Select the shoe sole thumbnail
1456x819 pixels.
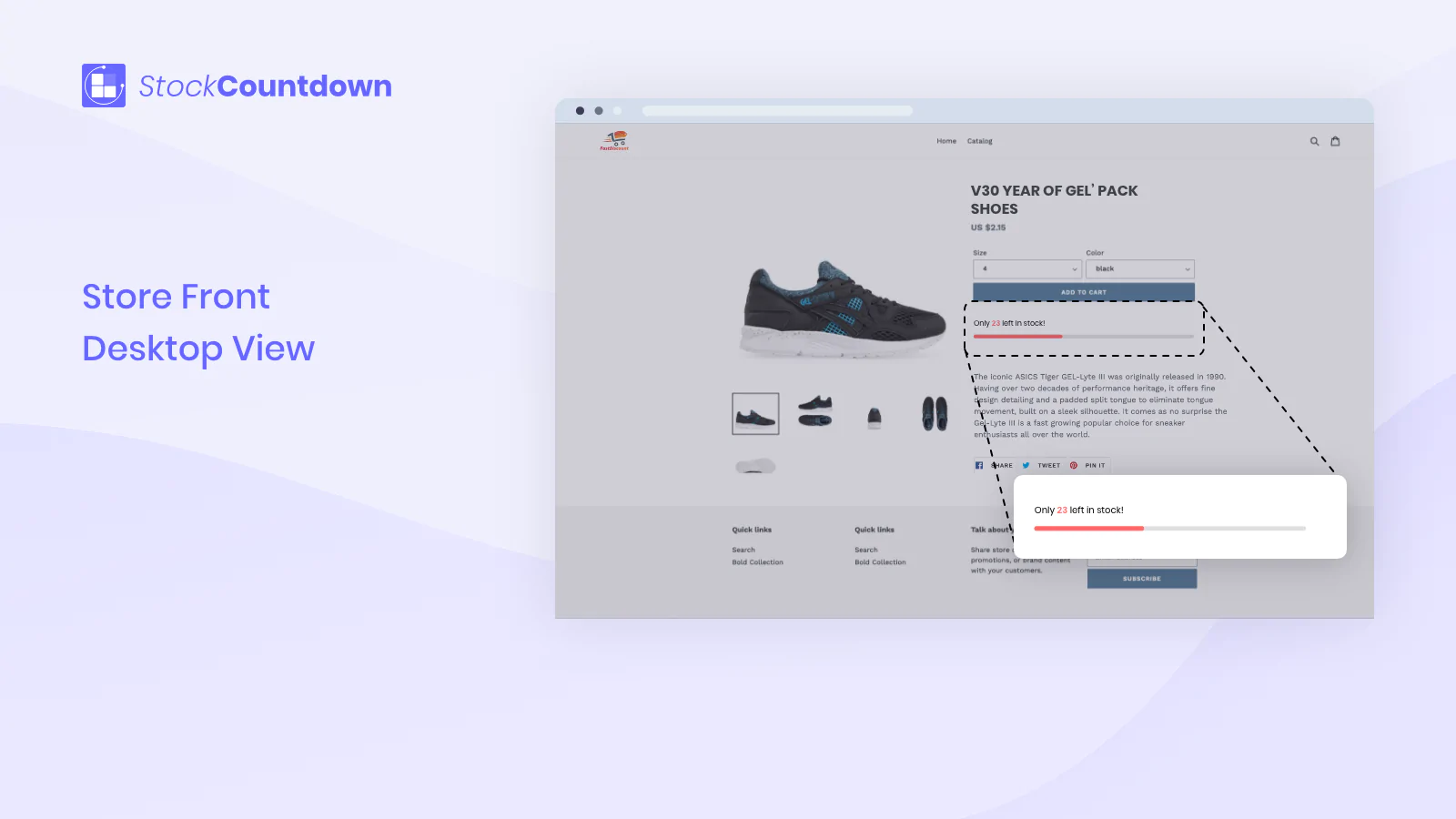click(x=755, y=466)
